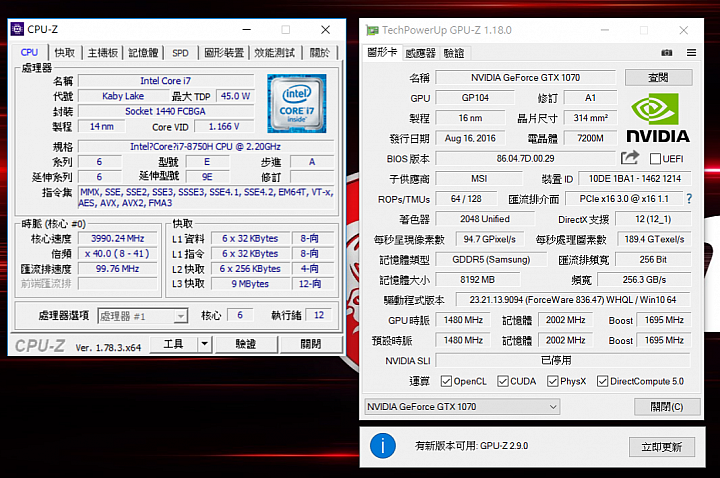Click the 256.3 GB/s bandwidth value
Viewport: 720px width, 478px height.
point(644,280)
